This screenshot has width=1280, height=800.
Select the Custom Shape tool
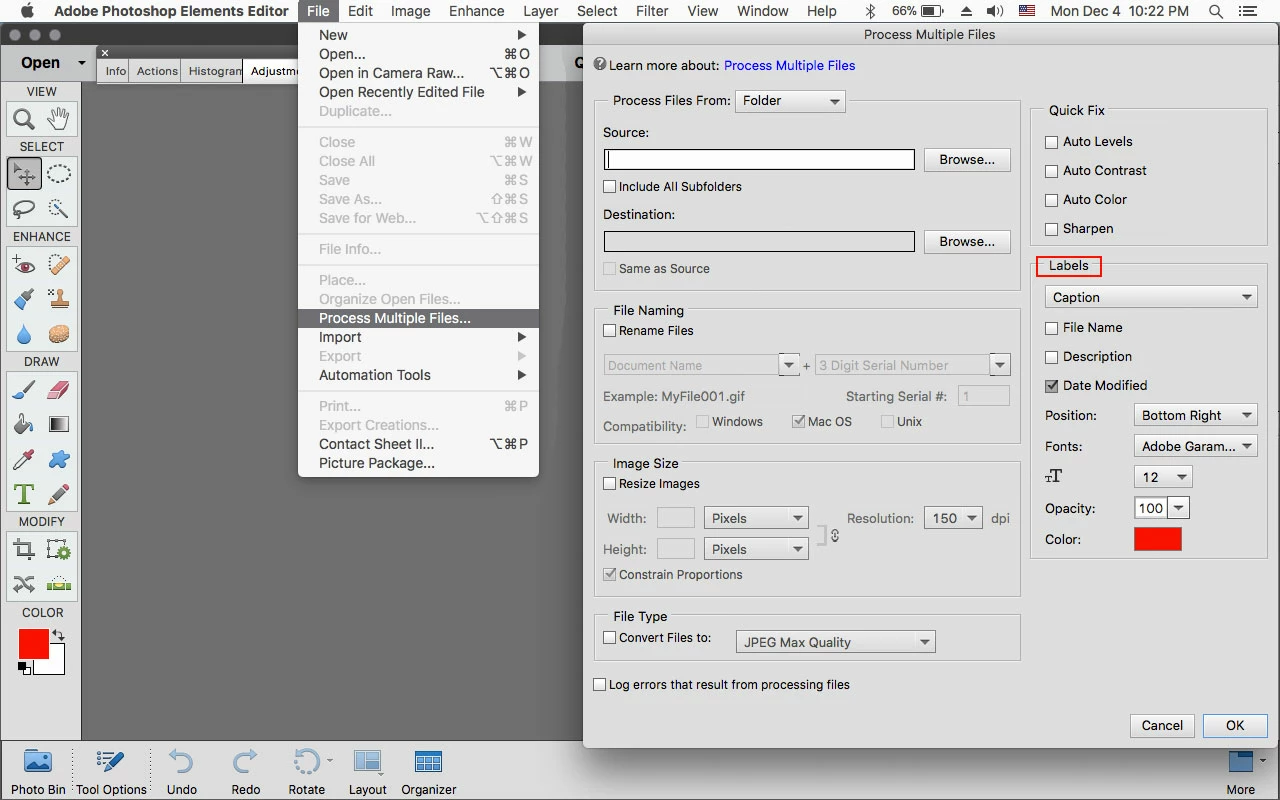click(59, 459)
